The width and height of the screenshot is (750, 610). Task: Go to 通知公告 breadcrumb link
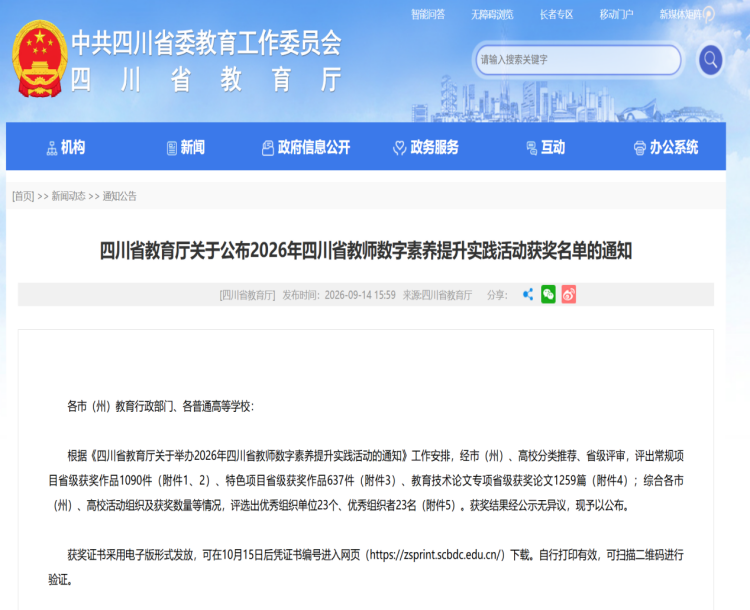click(x=120, y=196)
